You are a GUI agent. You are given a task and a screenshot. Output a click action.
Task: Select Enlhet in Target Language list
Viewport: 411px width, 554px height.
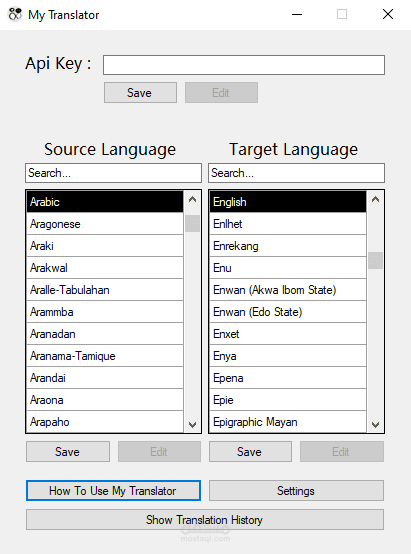(x=288, y=224)
